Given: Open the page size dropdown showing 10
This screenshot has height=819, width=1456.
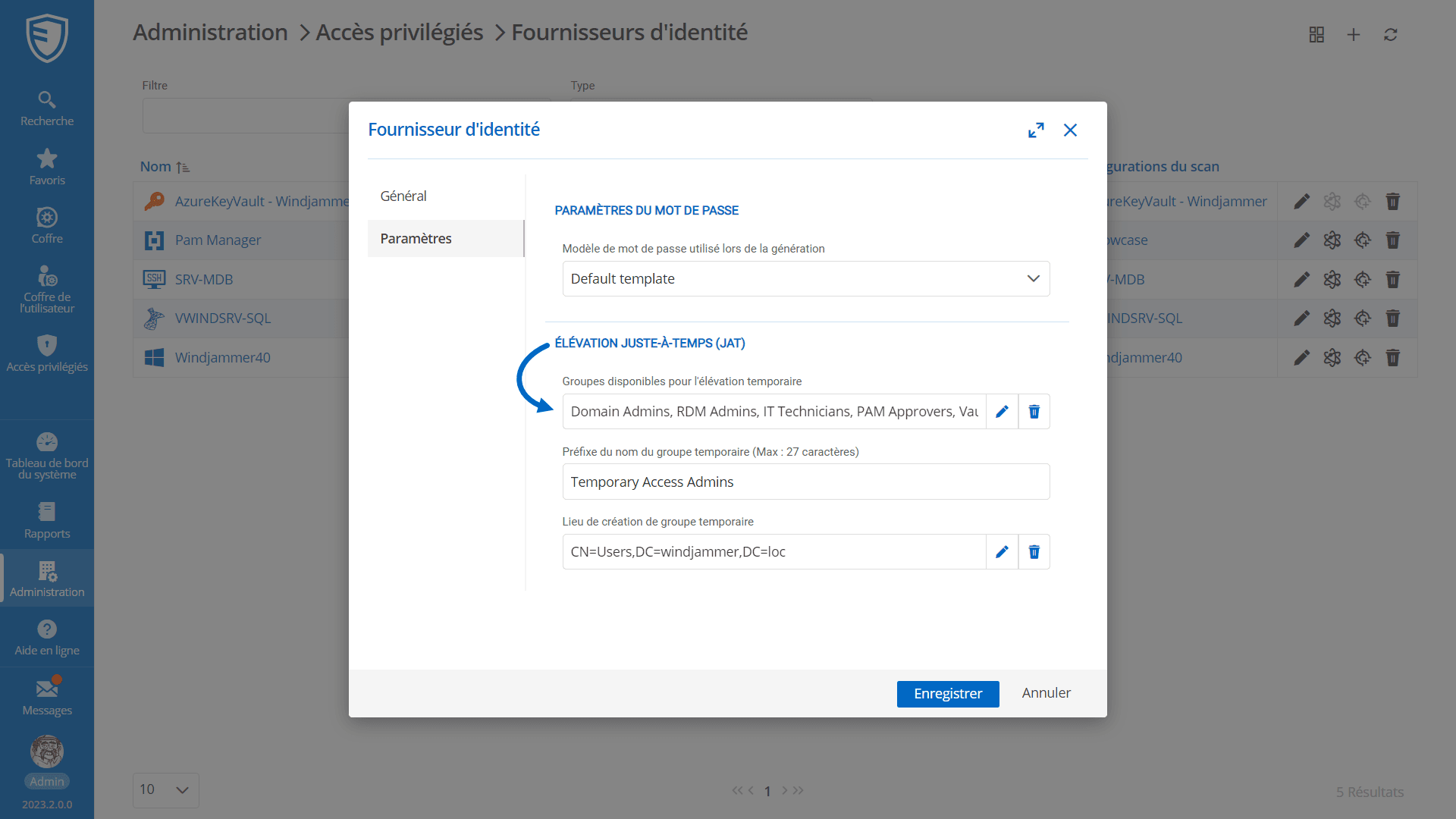Looking at the screenshot, I should pos(165,790).
